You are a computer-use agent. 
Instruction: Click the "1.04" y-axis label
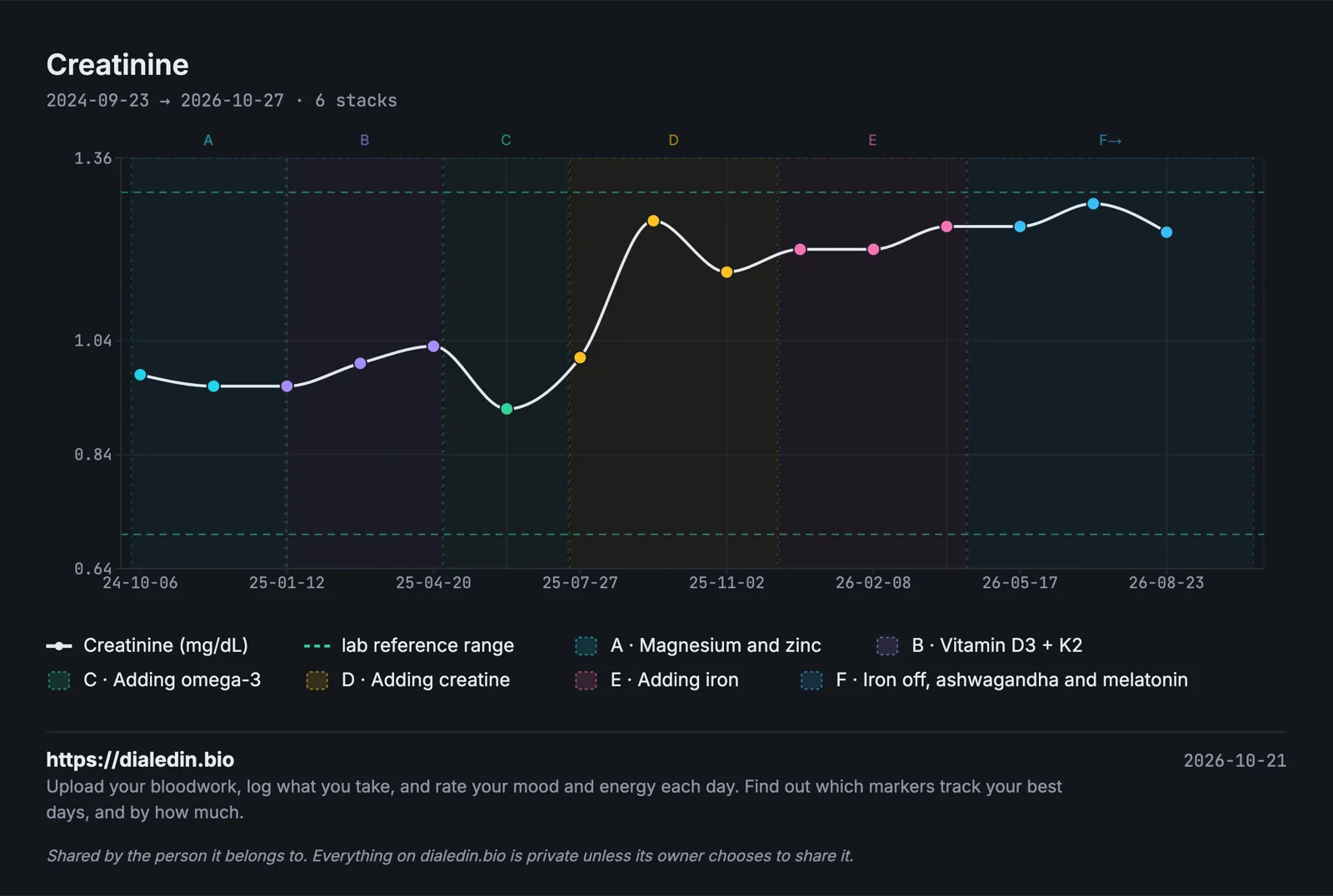(x=92, y=341)
